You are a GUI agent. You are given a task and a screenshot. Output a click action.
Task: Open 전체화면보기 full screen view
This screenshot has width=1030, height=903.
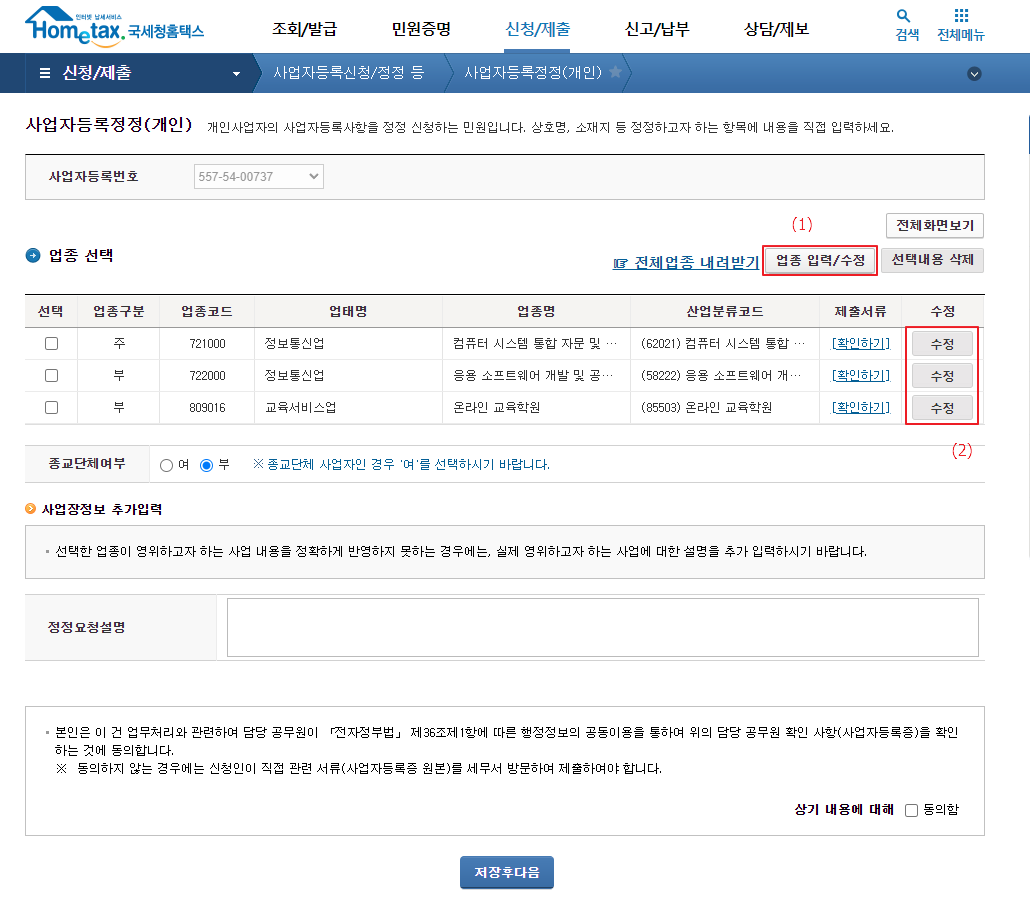tap(934, 225)
